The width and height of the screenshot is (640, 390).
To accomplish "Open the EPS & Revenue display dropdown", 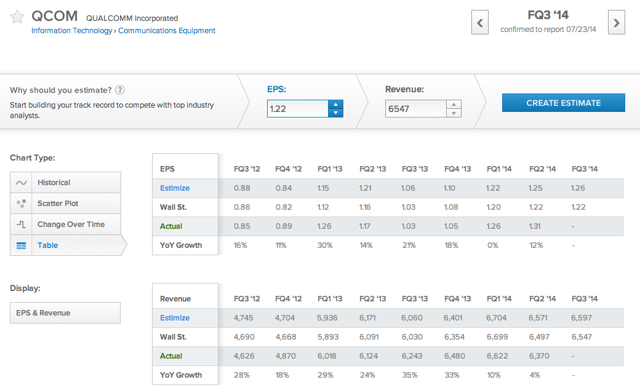I will (65, 313).
